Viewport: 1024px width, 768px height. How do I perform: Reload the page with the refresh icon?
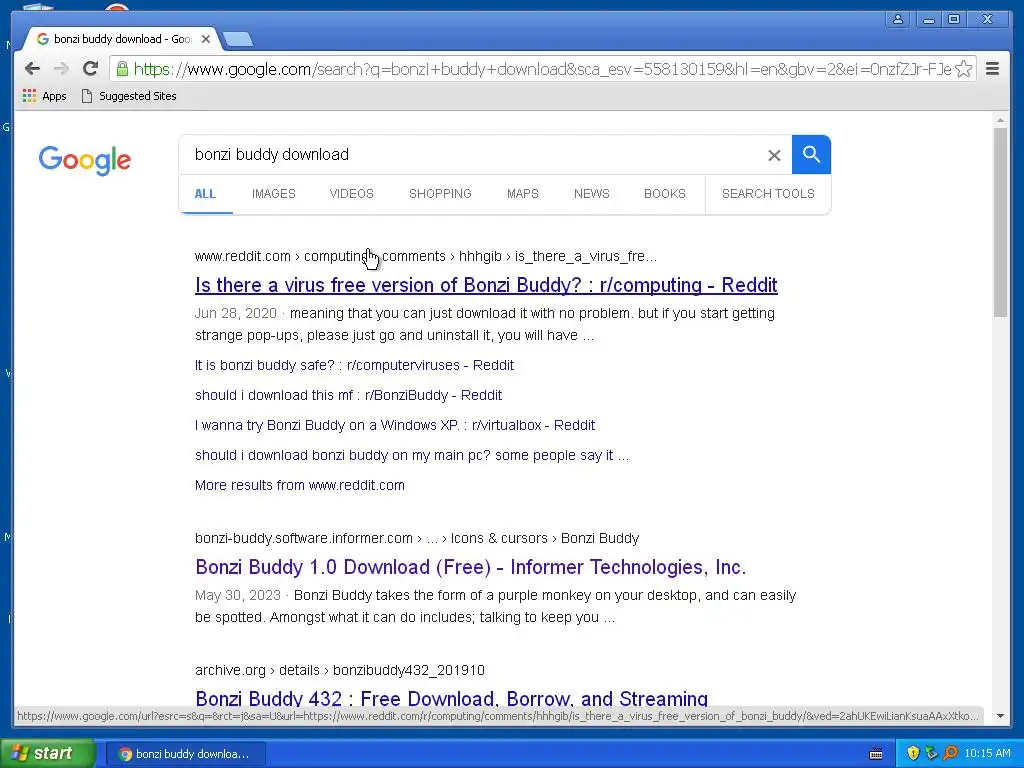pyautogui.click(x=91, y=69)
